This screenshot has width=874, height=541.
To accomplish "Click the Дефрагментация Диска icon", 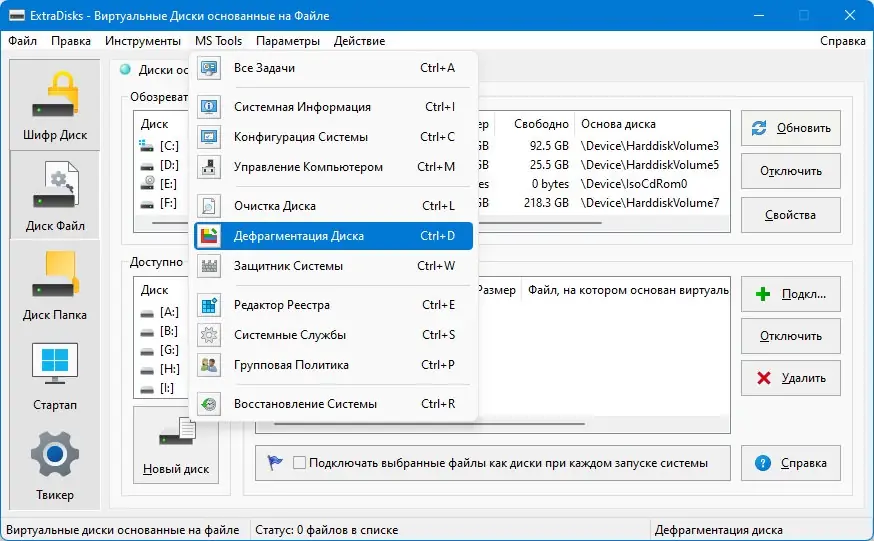I will (209, 236).
